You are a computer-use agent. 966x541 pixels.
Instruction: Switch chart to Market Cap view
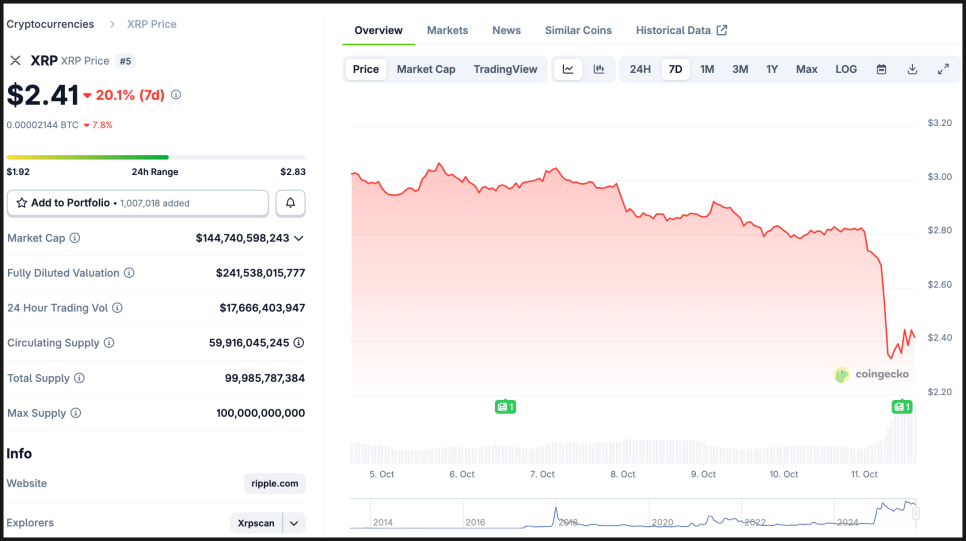coord(426,69)
